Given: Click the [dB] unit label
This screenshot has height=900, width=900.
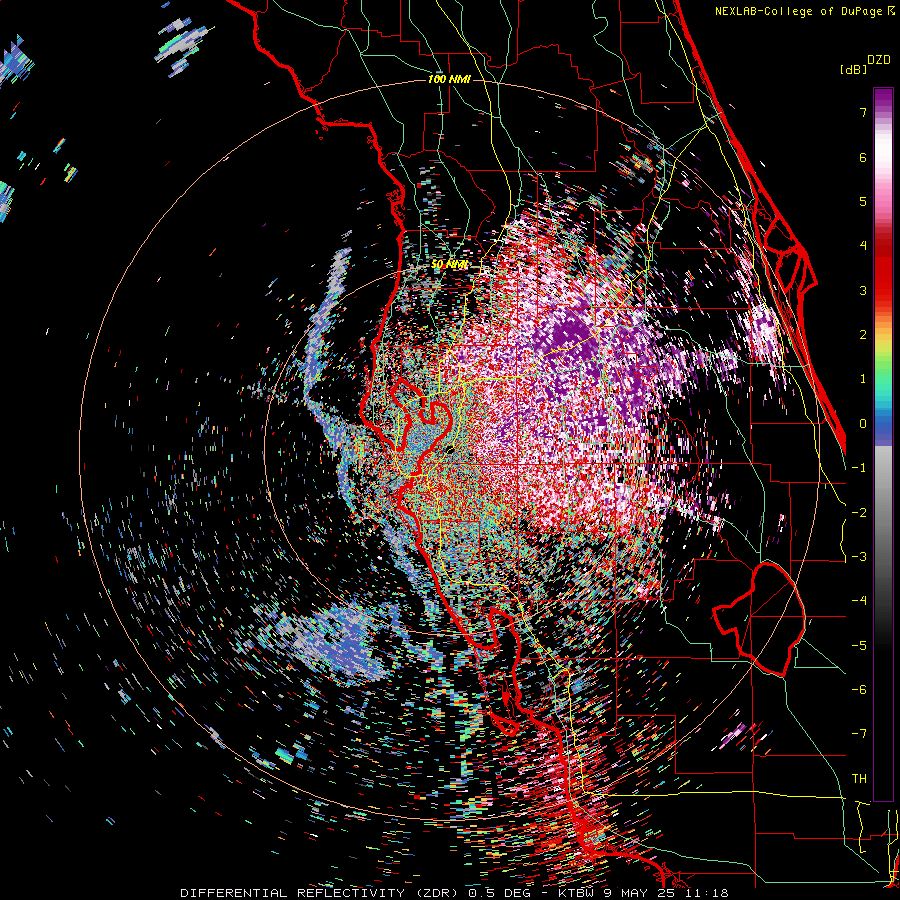Looking at the screenshot, I should pos(854,69).
